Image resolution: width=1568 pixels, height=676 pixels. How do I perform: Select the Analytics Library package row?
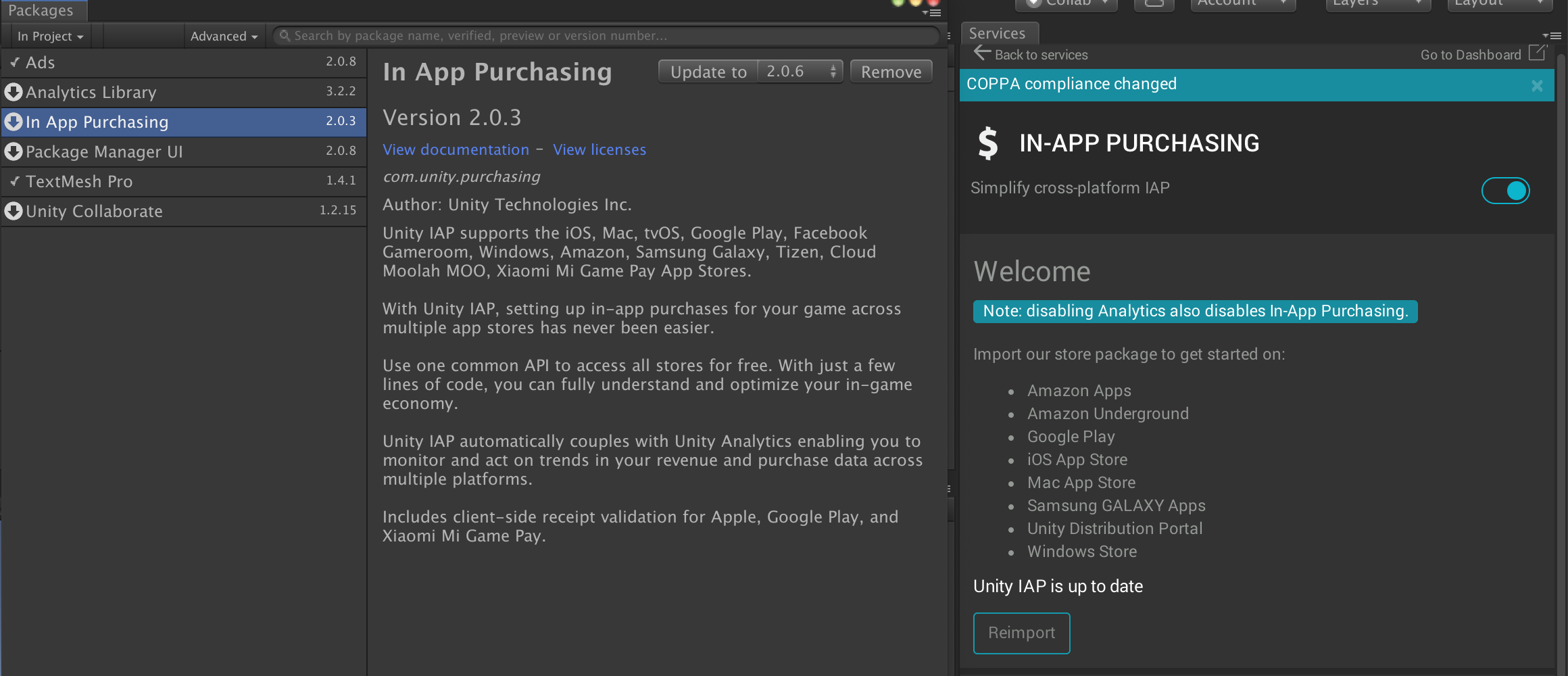click(x=183, y=92)
